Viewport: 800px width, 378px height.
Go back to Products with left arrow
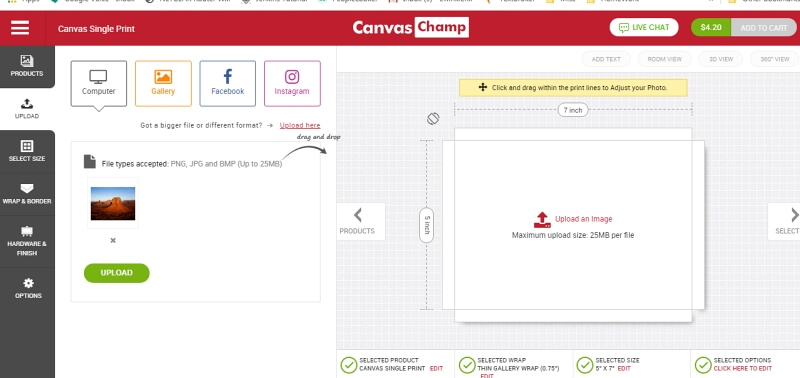pyautogui.click(x=360, y=221)
